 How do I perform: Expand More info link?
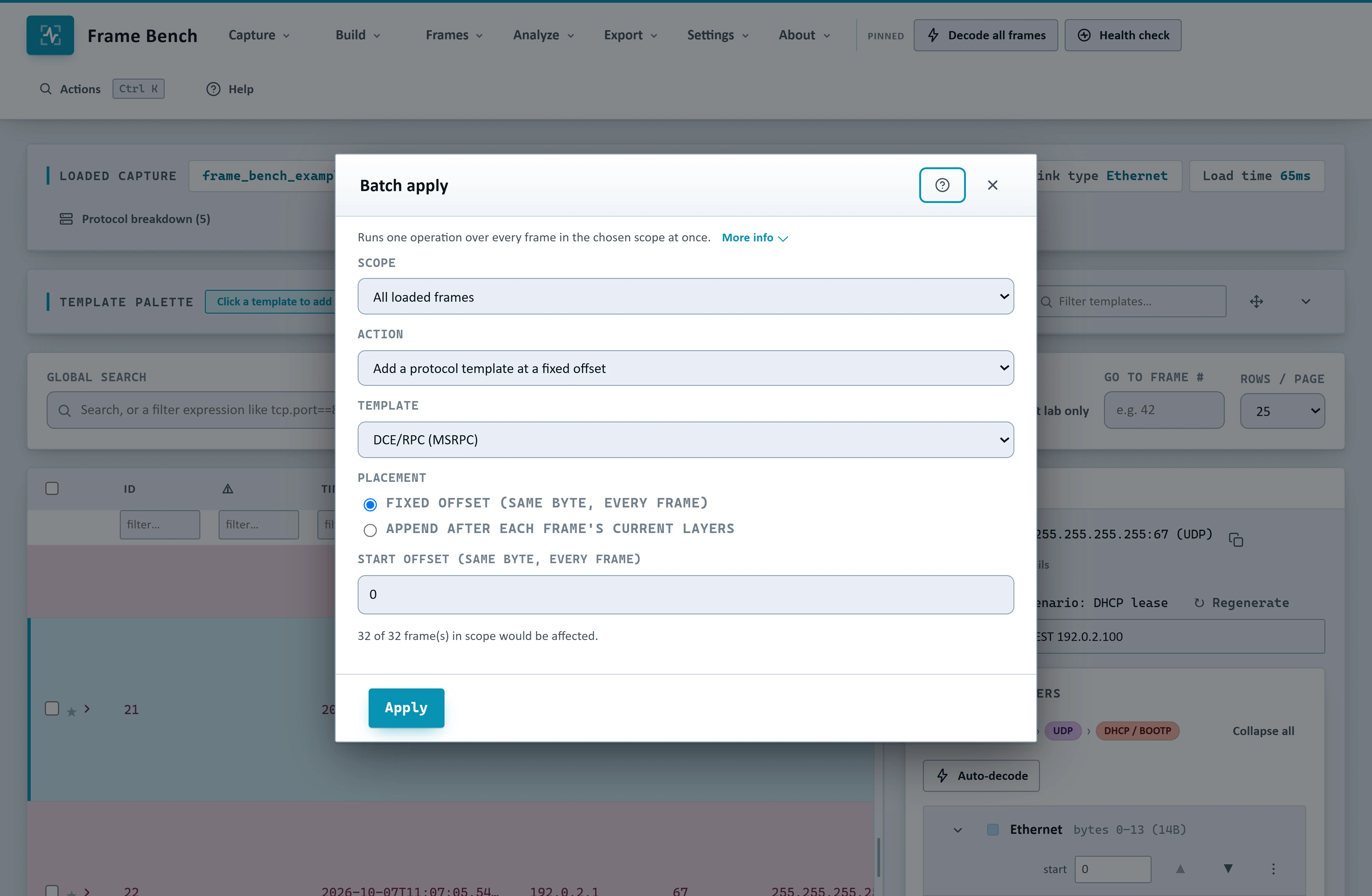coord(755,237)
